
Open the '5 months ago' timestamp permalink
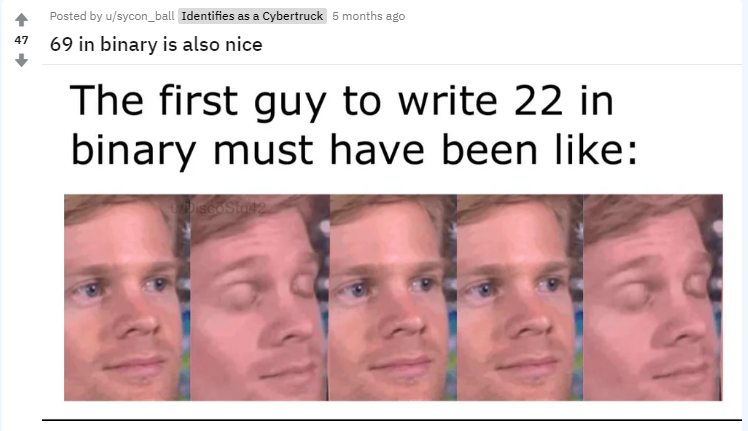click(x=368, y=16)
